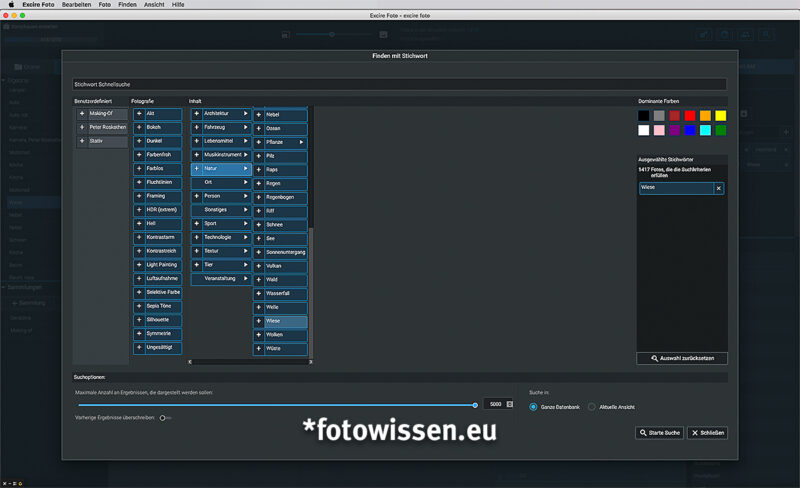Click the plus icon next to Dunkel
This screenshot has width=800, height=488.
pyautogui.click(x=139, y=141)
